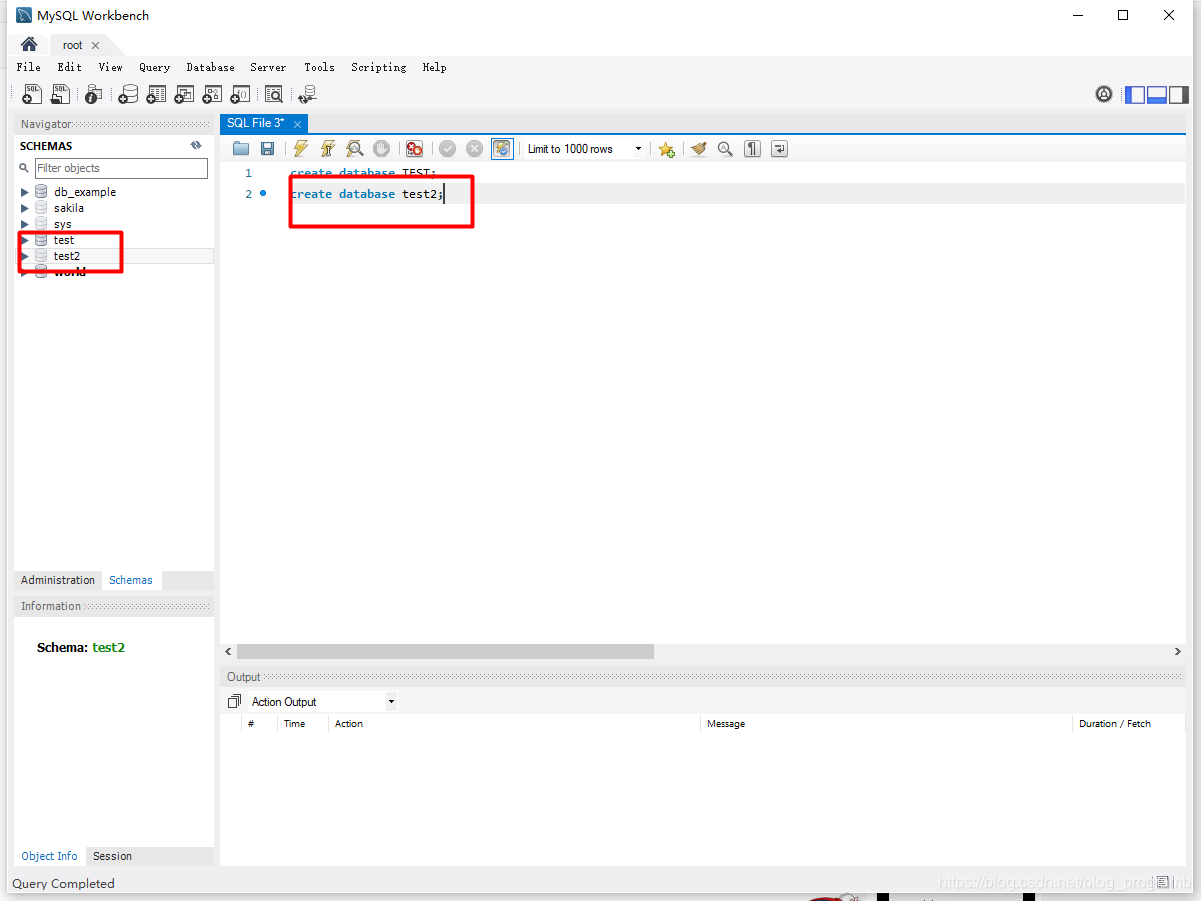Expand the sys schema node

(x=25, y=224)
